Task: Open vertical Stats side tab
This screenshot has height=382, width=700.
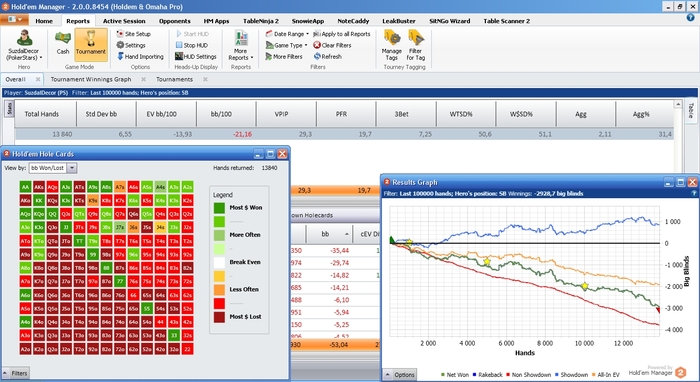Action: coord(9,109)
